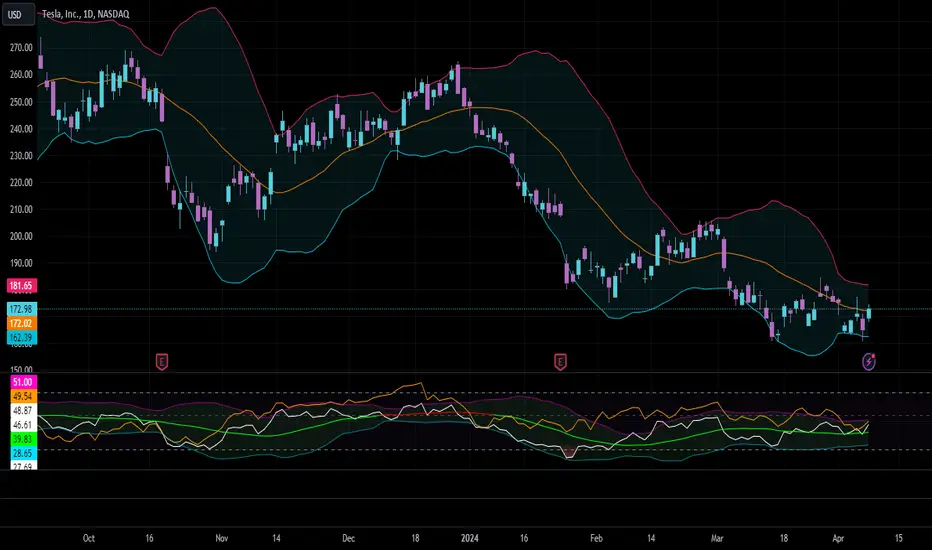The width and height of the screenshot is (932, 550).
Task: Click the 46.61 indicator value label
Action: coord(23,425)
